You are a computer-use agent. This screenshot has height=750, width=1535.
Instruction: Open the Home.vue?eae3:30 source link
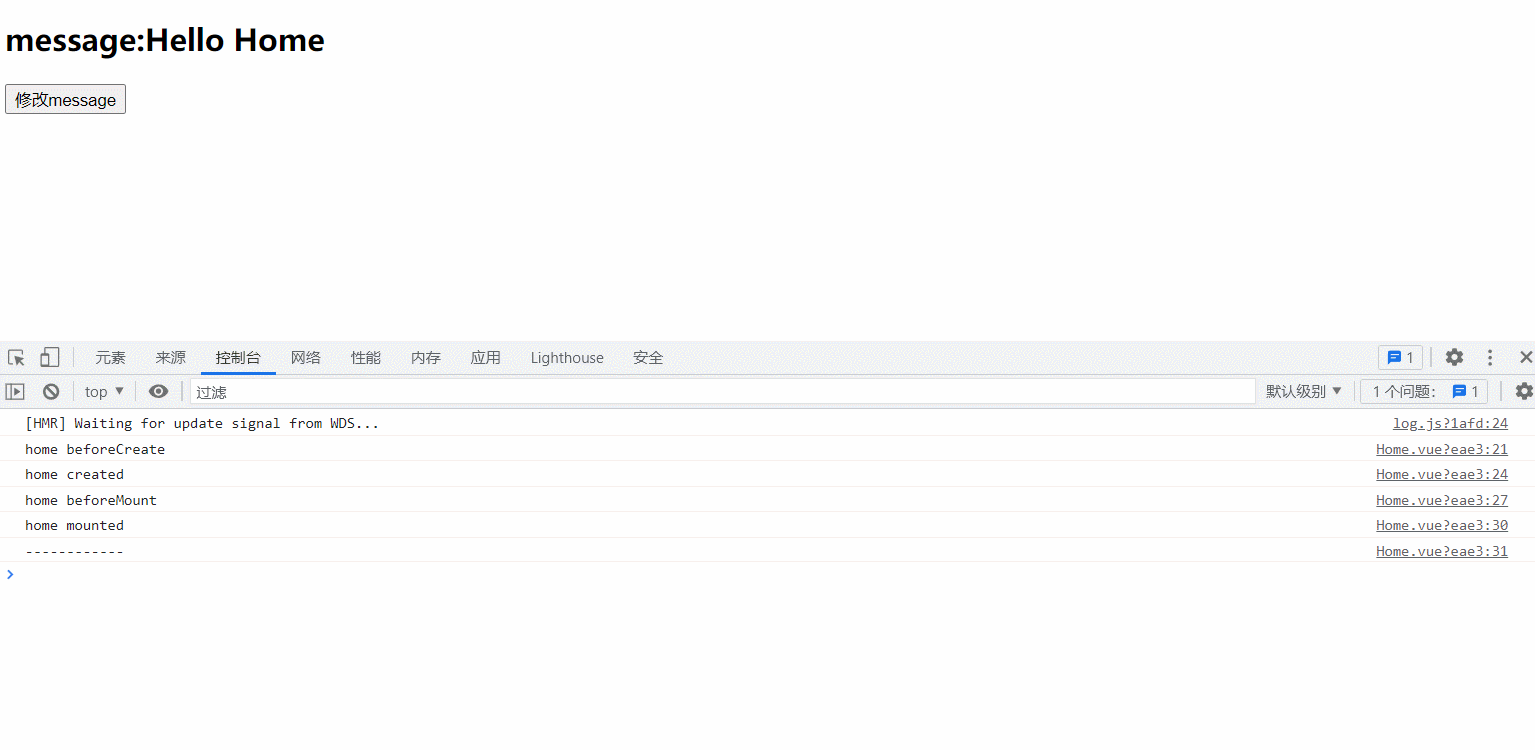click(1441, 526)
